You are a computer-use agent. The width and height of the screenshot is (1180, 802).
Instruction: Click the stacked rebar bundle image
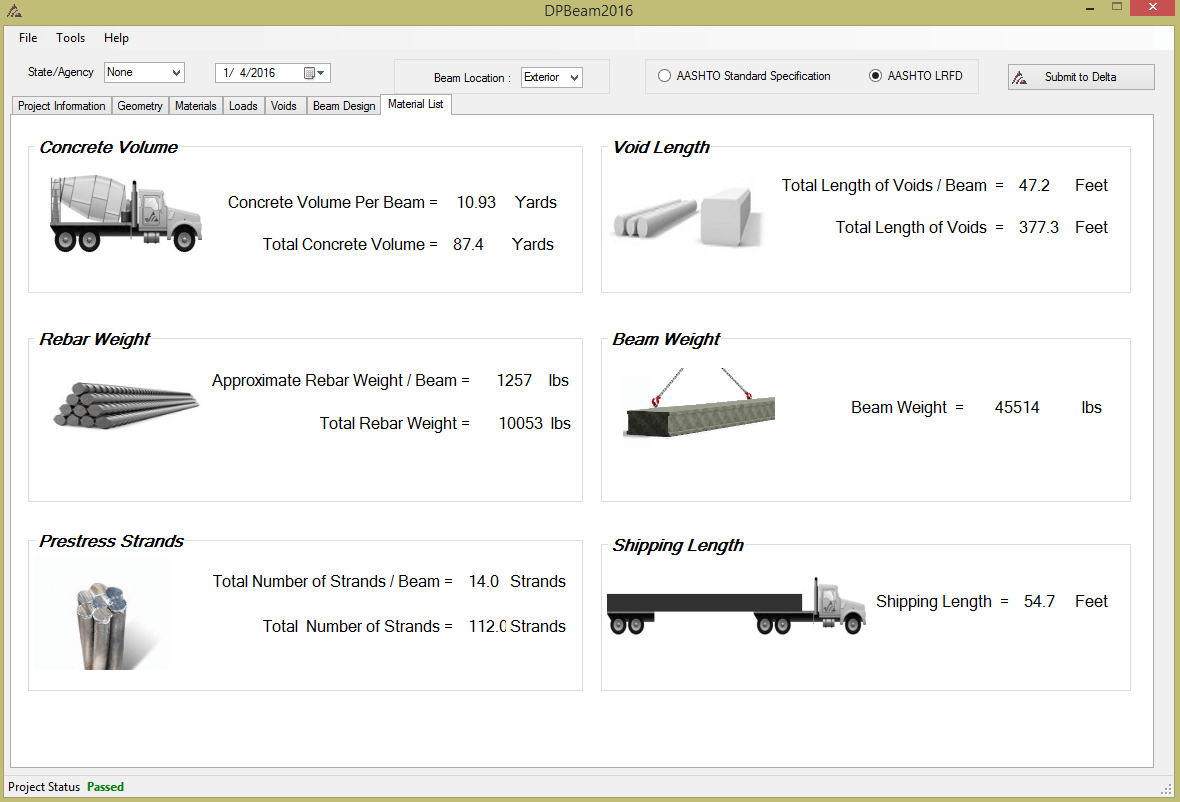pyautogui.click(x=125, y=405)
